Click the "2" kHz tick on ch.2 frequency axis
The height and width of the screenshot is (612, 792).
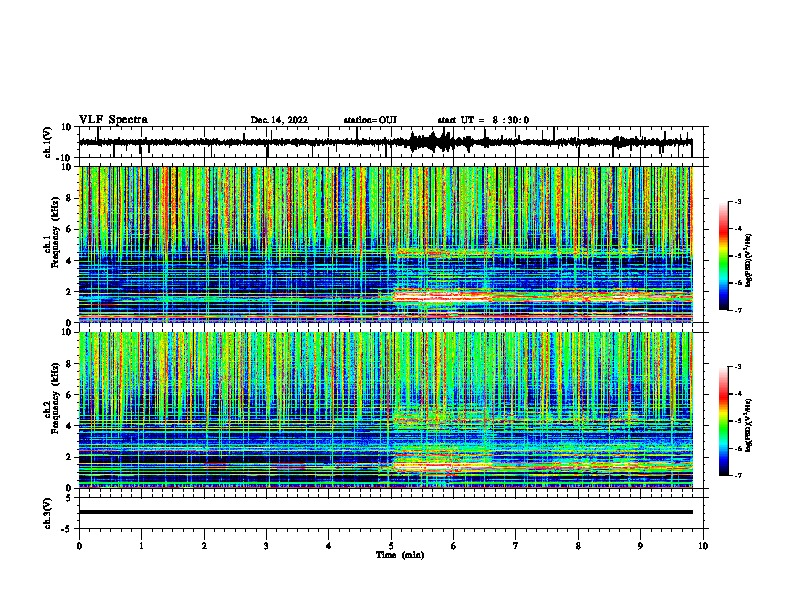70,457
